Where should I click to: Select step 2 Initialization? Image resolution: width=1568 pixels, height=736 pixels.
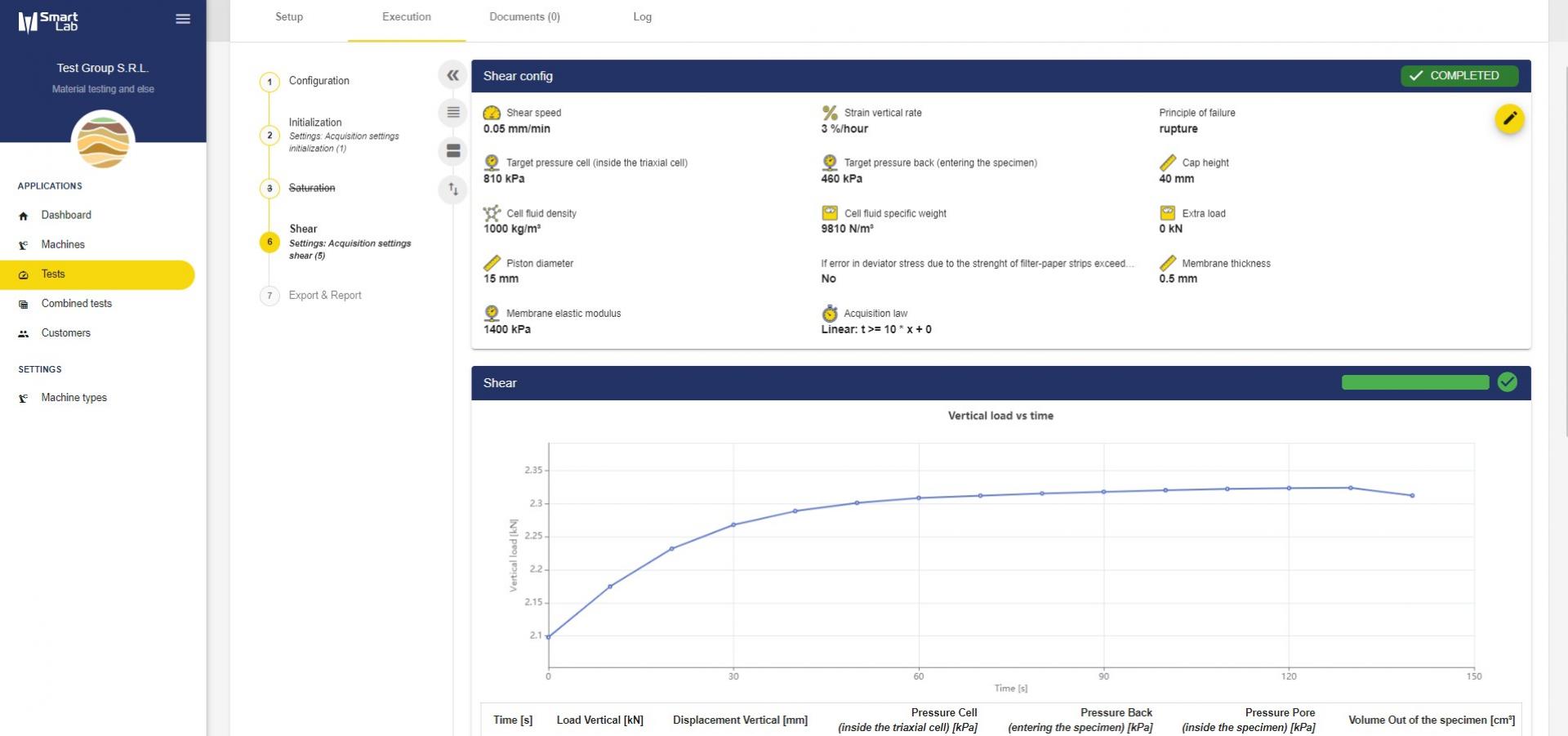click(315, 123)
